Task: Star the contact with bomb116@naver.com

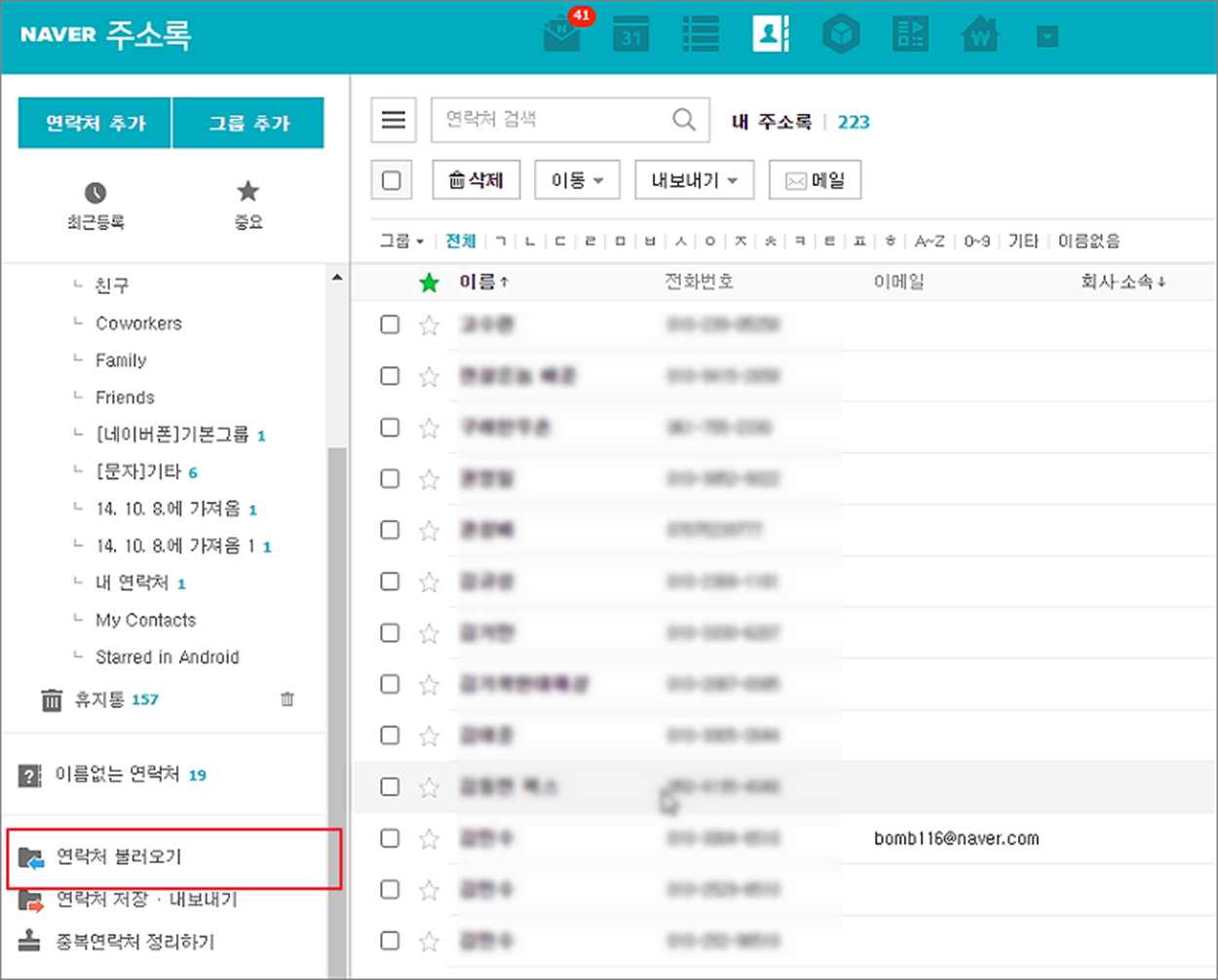Action: click(429, 839)
